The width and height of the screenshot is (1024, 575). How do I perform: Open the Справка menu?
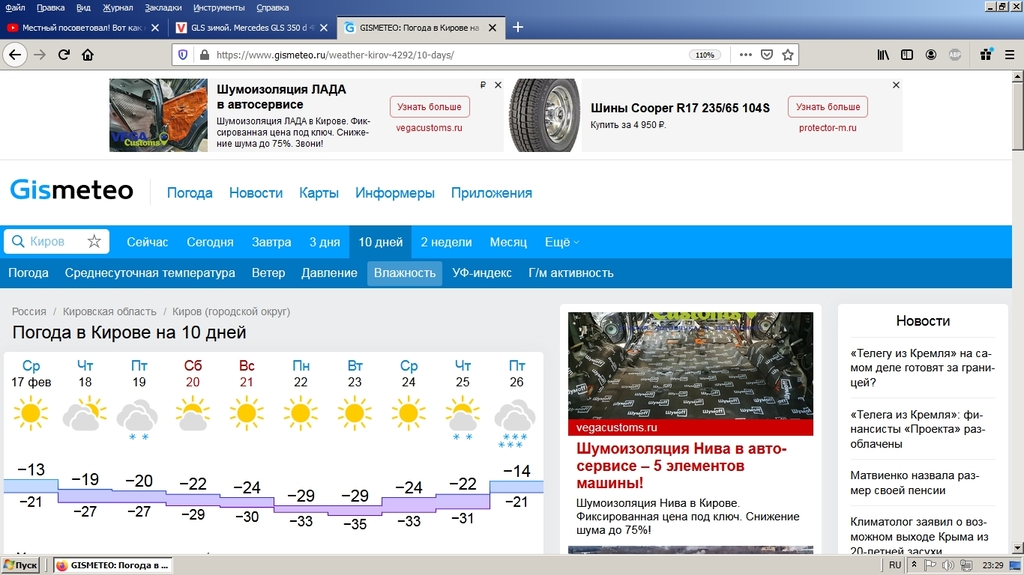[x=272, y=8]
